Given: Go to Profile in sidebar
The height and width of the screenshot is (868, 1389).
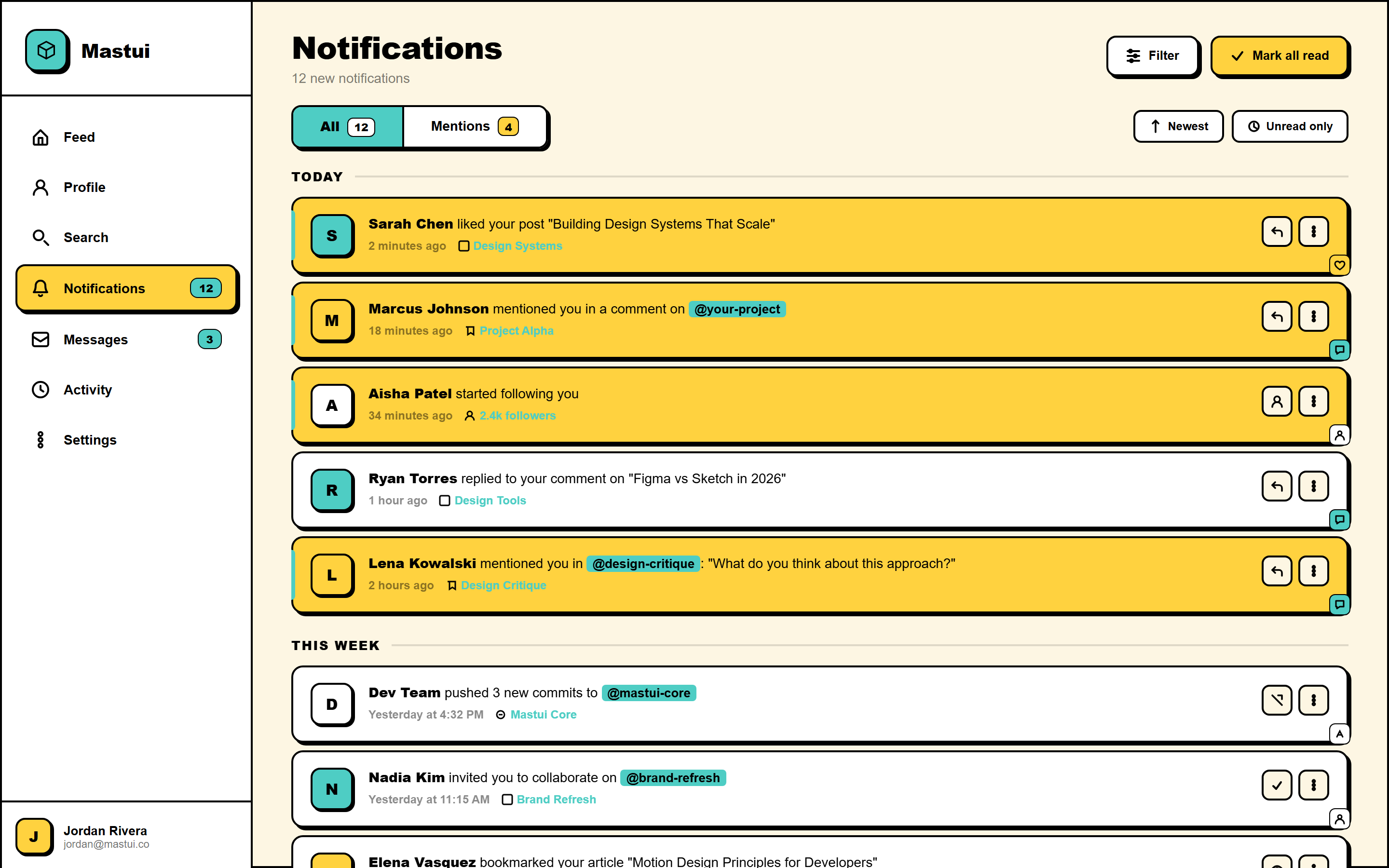Looking at the screenshot, I should point(126,187).
